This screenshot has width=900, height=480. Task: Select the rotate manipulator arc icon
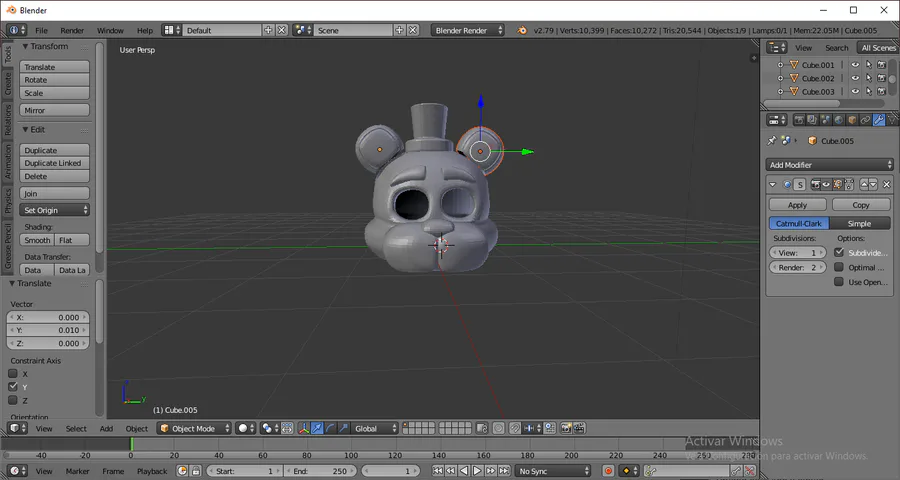click(x=331, y=428)
